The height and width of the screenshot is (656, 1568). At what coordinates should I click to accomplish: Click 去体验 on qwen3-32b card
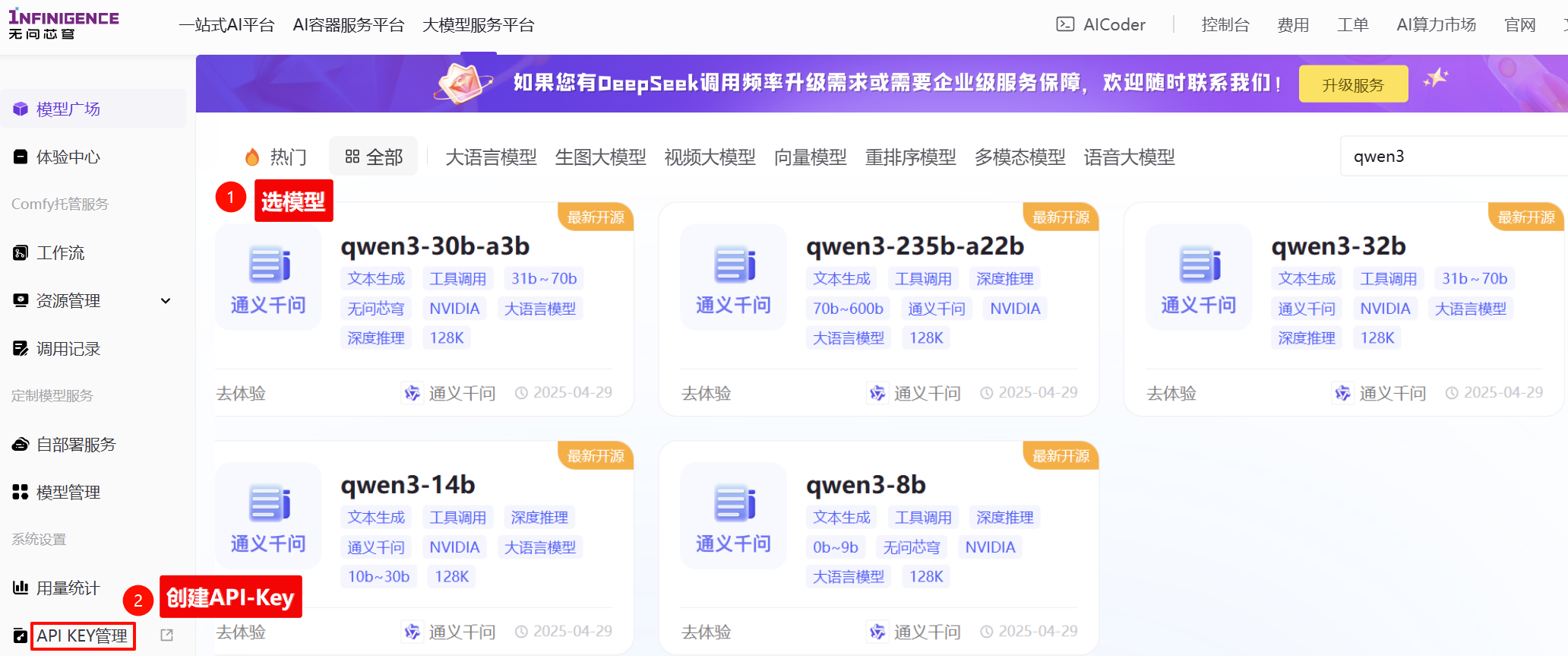pos(1171,393)
